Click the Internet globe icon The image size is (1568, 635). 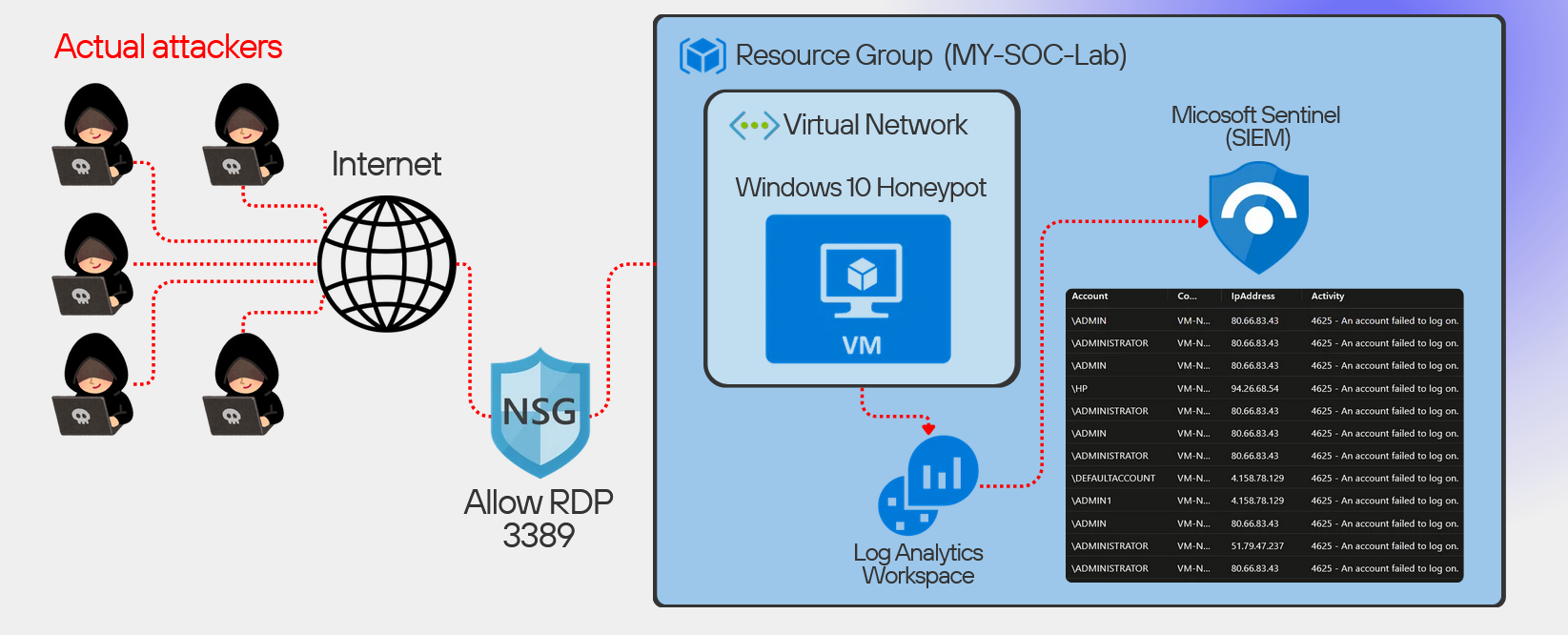point(386,264)
